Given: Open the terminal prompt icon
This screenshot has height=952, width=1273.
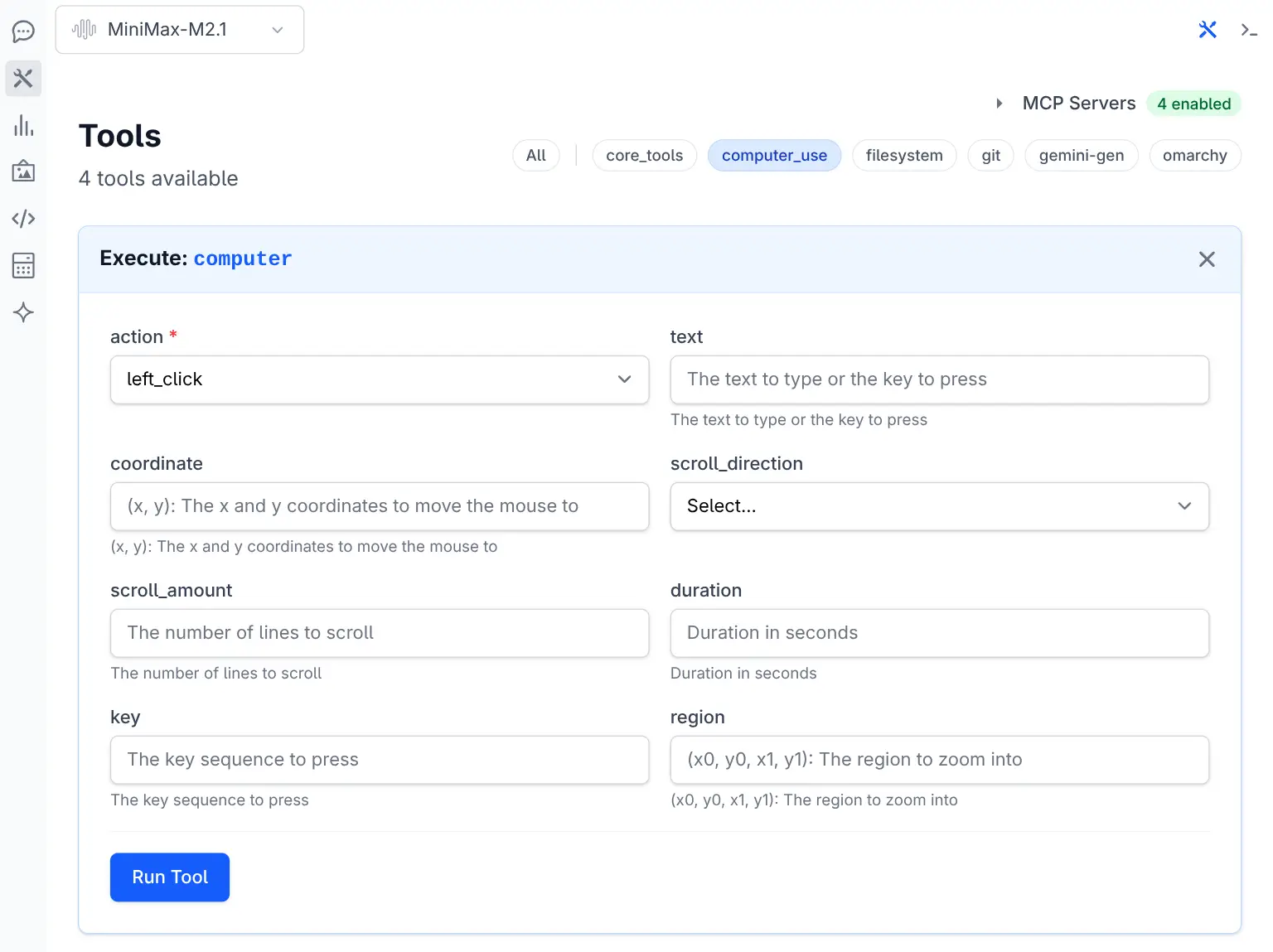Looking at the screenshot, I should (x=1248, y=30).
